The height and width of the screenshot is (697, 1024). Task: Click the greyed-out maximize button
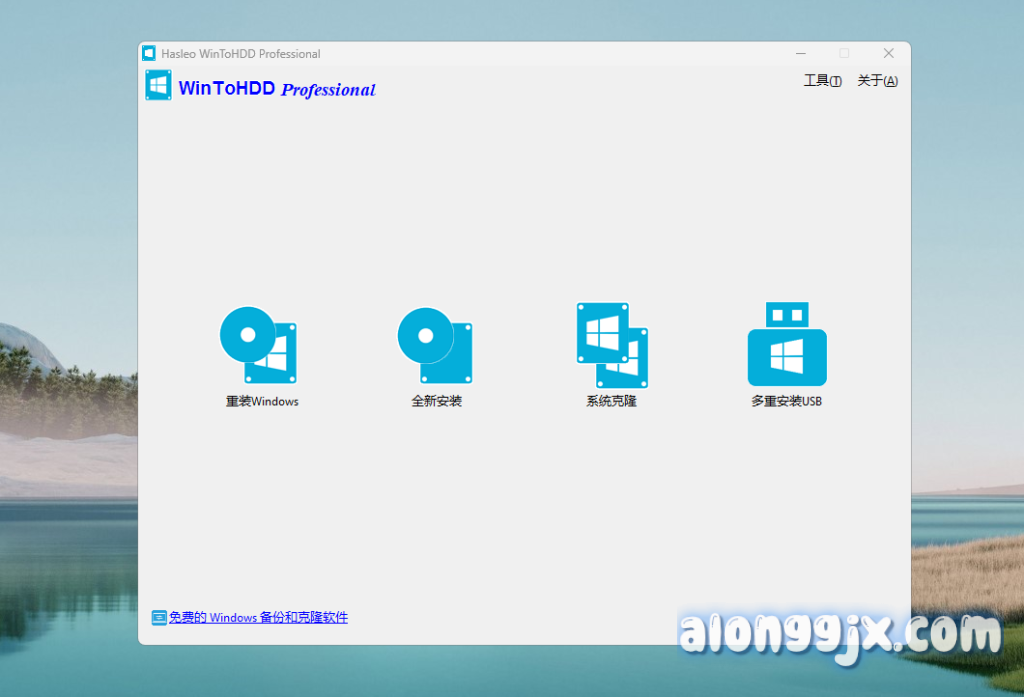844,53
